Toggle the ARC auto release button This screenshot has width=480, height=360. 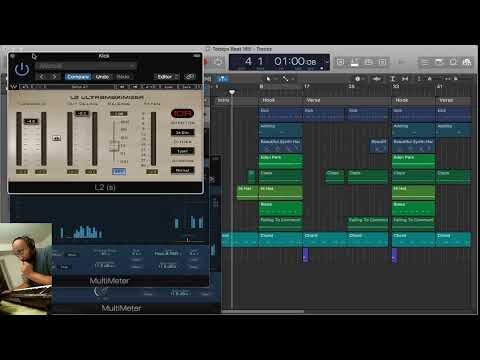point(119,172)
